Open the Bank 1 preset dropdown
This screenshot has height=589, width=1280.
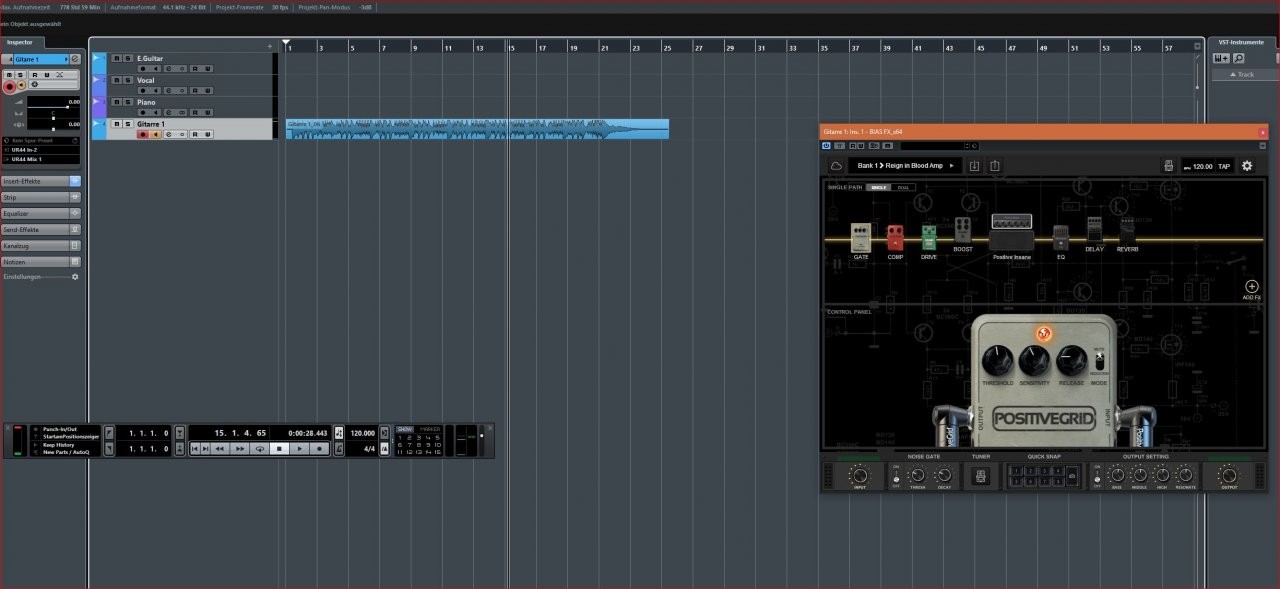click(x=905, y=166)
